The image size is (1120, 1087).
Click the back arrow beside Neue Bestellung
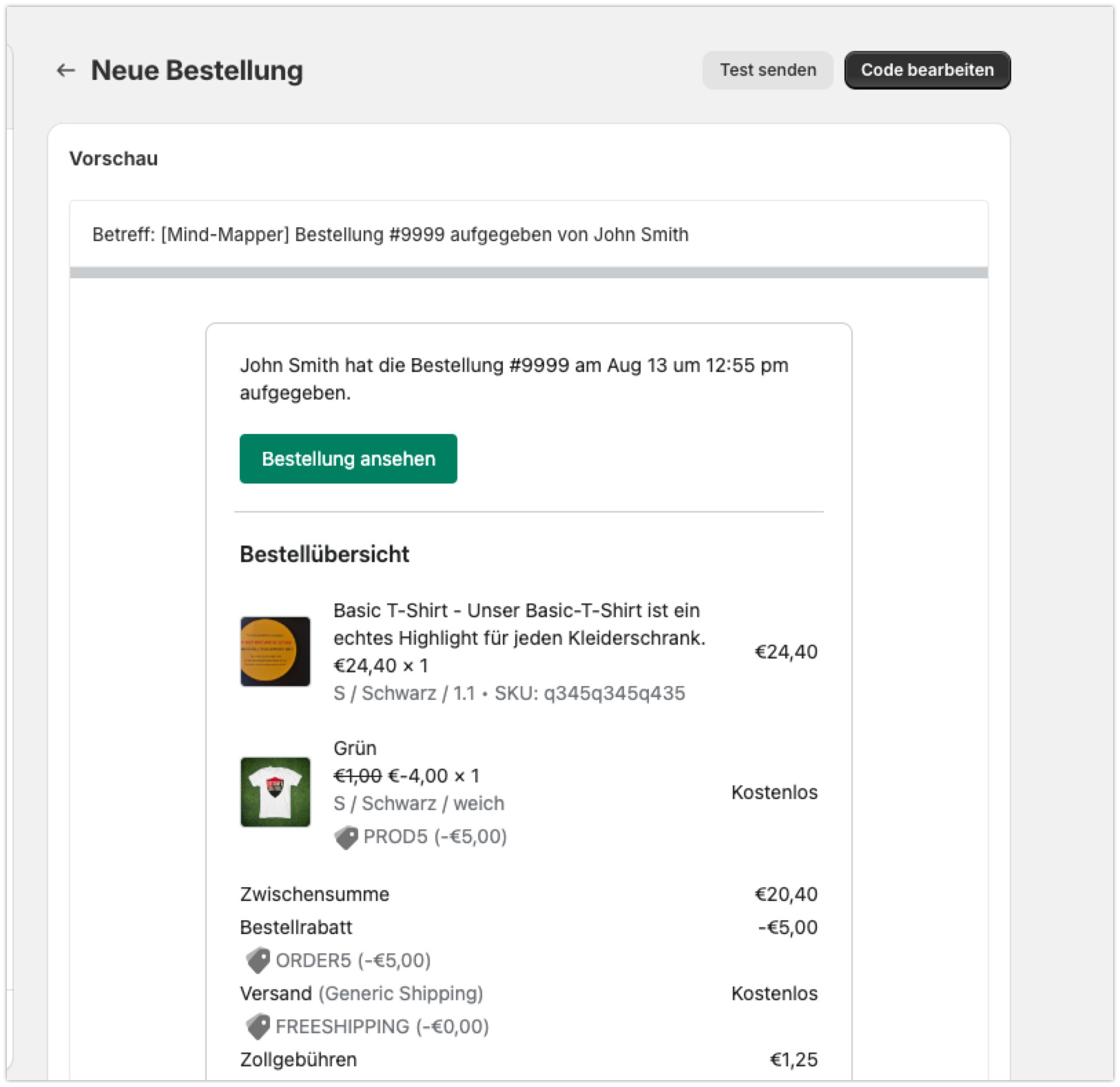[65, 70]
